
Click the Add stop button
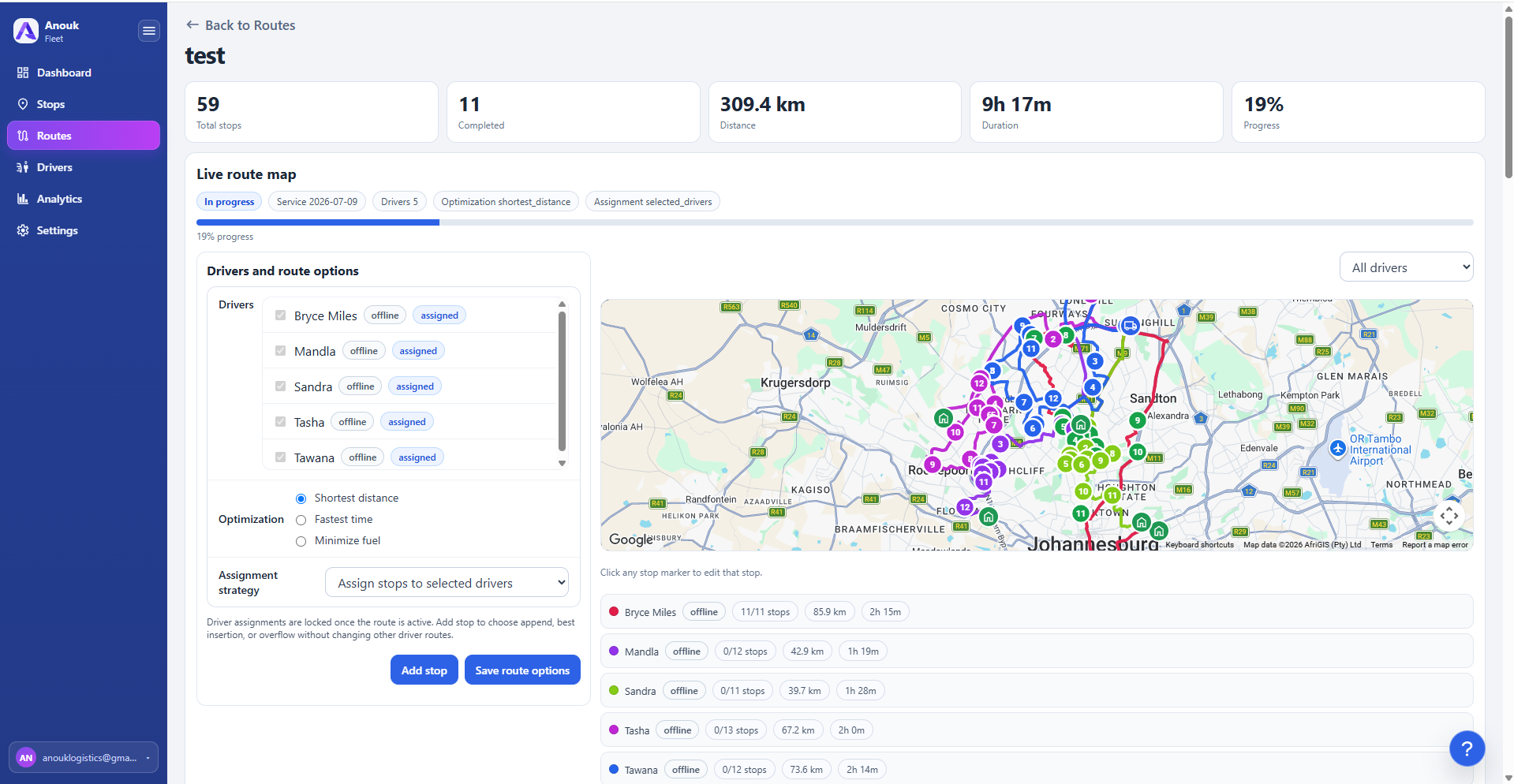click(x=424, y=670)
